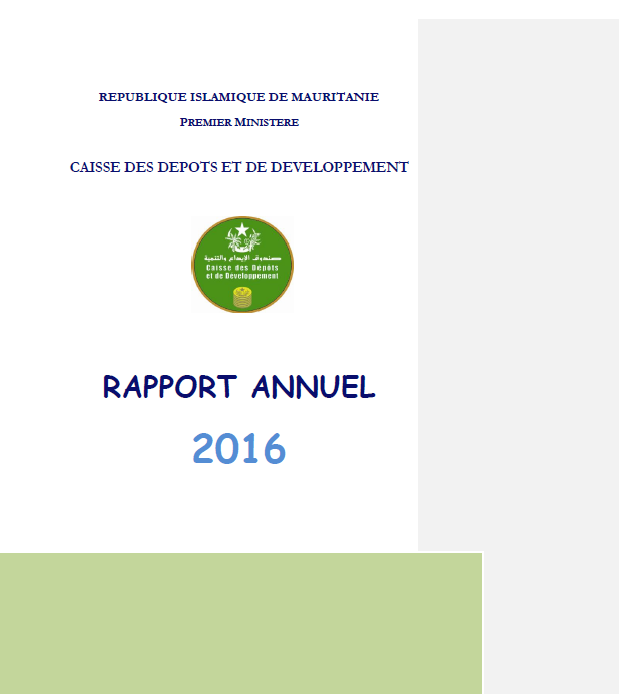This screenshot has width=619, height=694.
Task: Click the blue "2016" year text
Action: pyautogui.click(x=239, y=448)
